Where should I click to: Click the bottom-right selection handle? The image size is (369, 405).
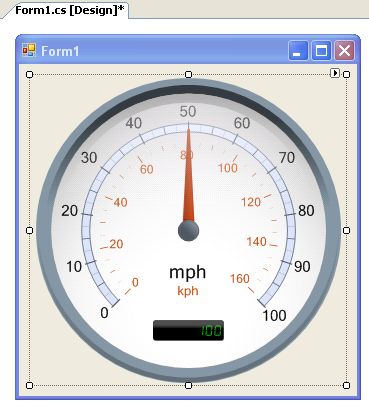coord(347,386)
